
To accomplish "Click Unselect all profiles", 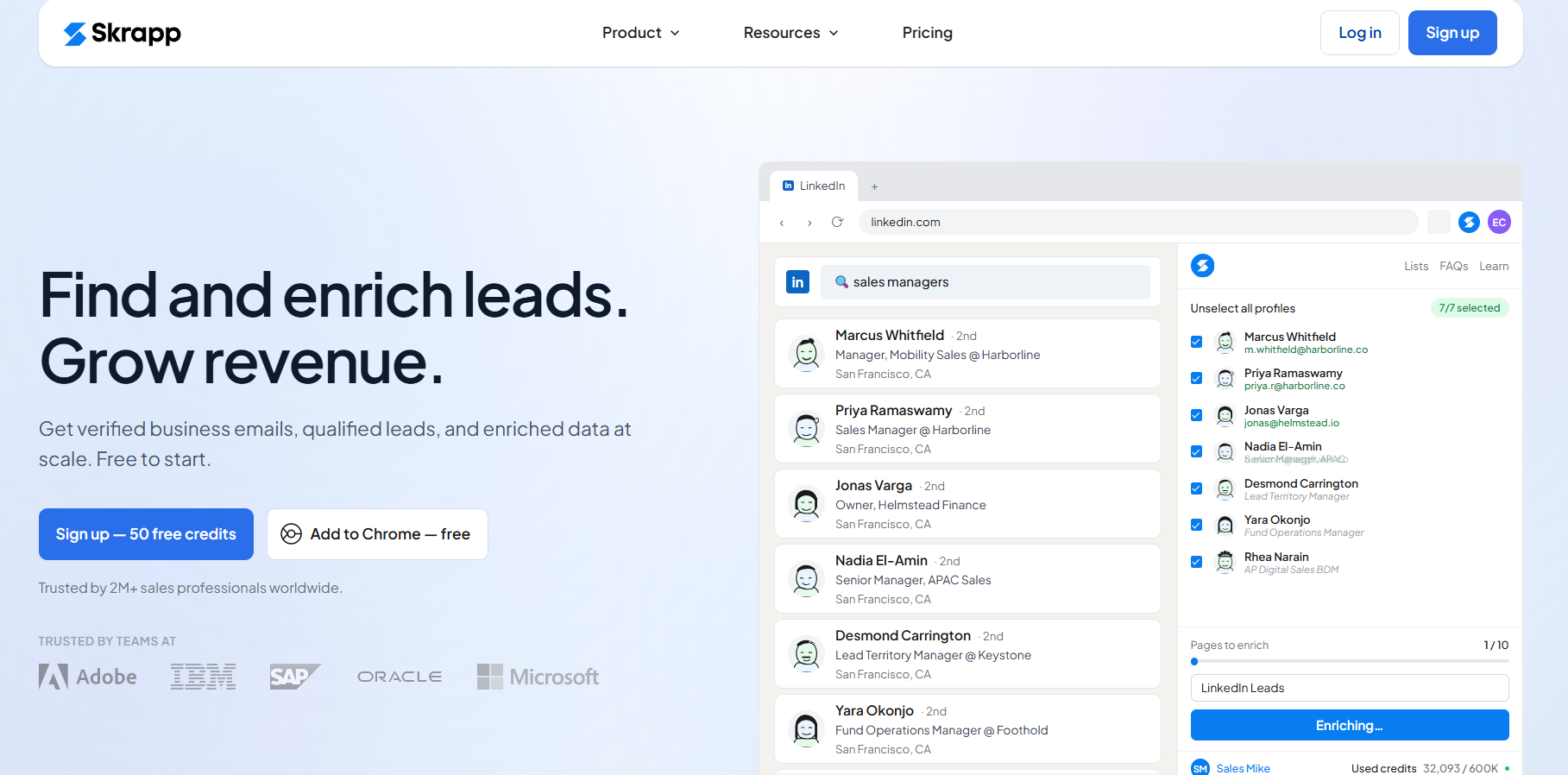I will tap(1243, 308).
